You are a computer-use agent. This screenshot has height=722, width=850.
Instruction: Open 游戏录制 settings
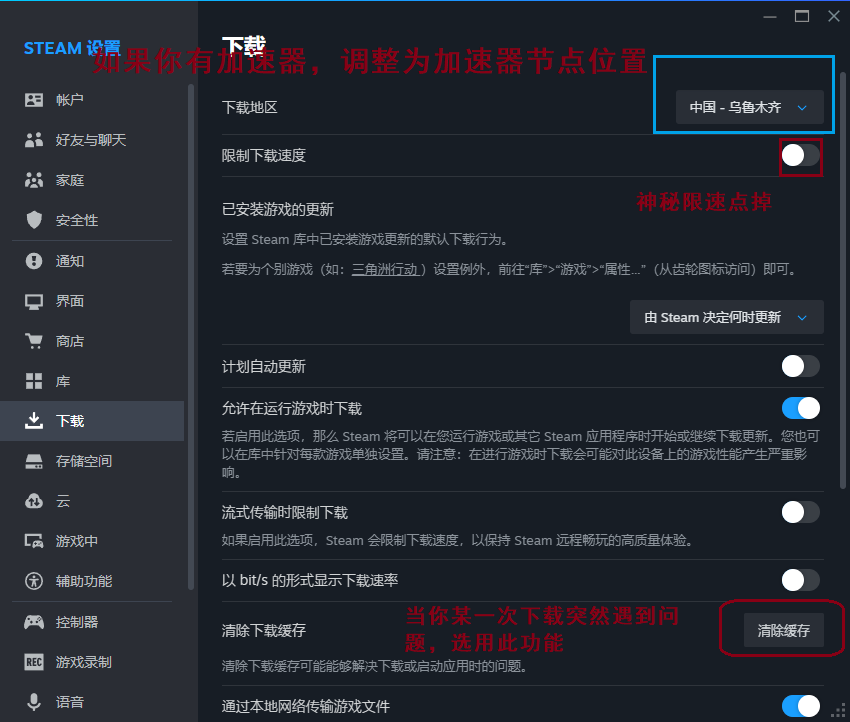pos(92,662)
